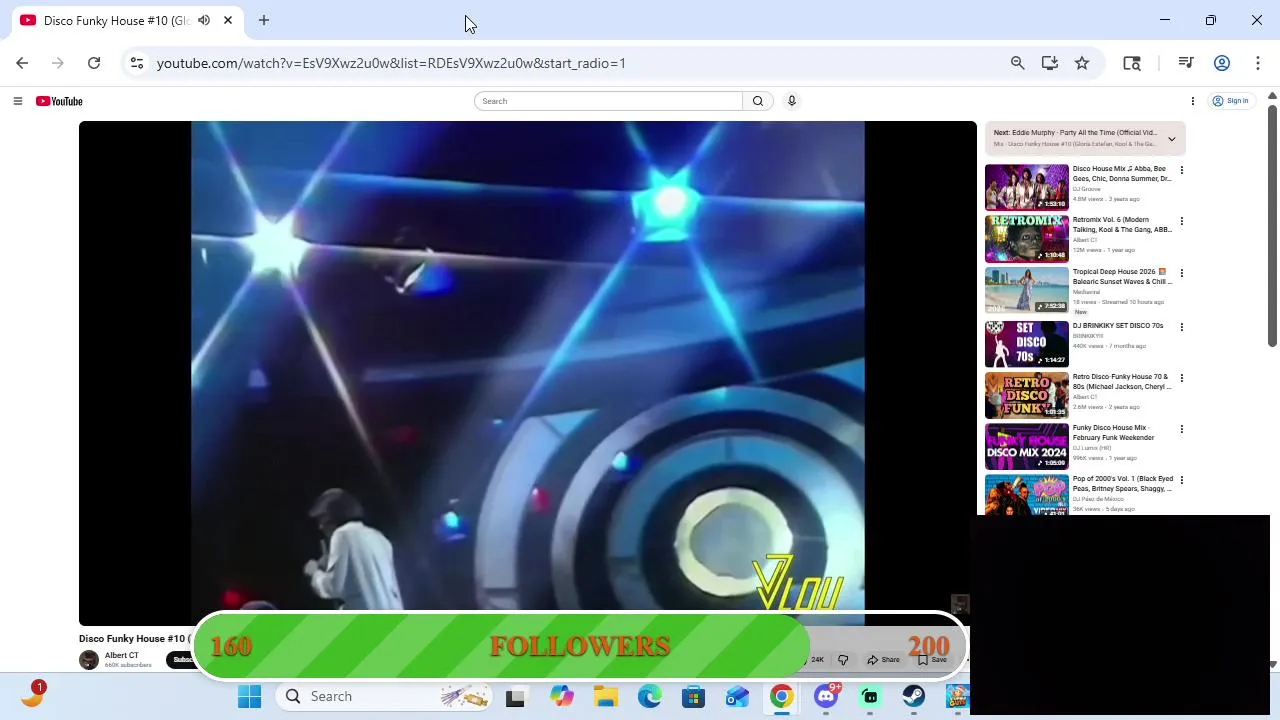
Task: Mute tab via speaker icon on tab
Action: coord(204,20)
